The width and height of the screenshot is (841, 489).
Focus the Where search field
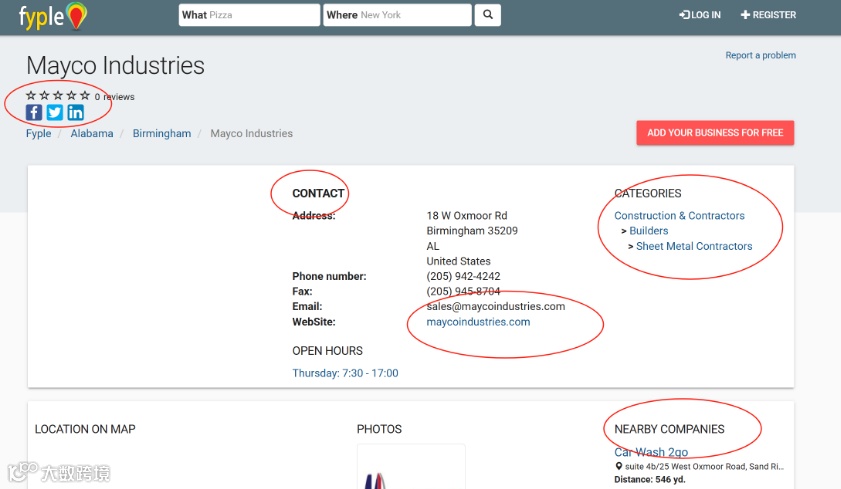[397, 15]
